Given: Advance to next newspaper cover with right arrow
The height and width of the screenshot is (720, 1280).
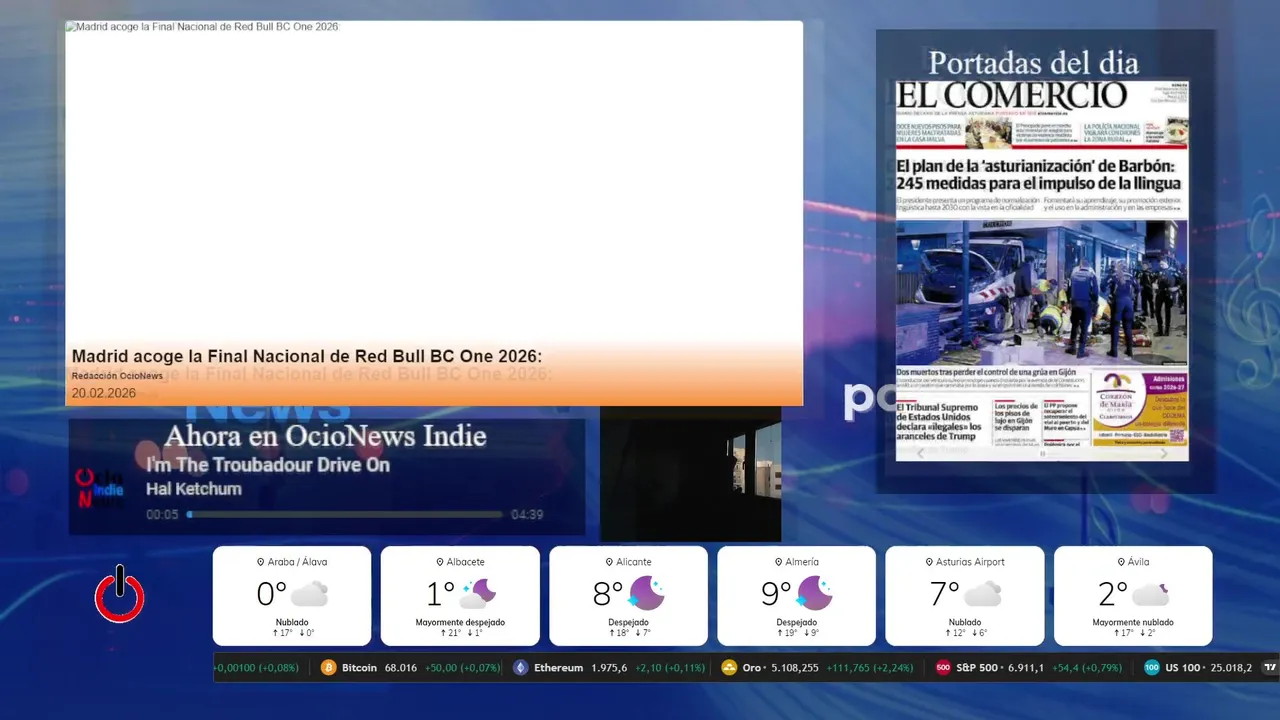Looking at the screenshot, I should (x=1163, y=454).
